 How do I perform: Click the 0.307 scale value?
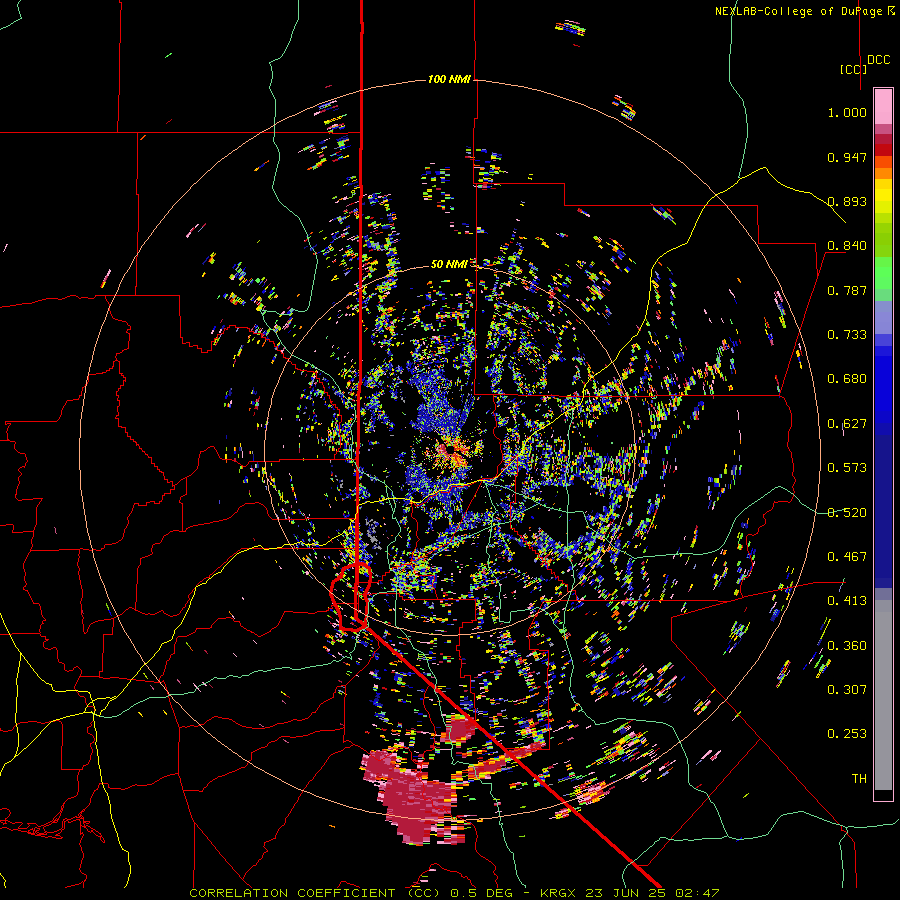click(x=847, y=690)
